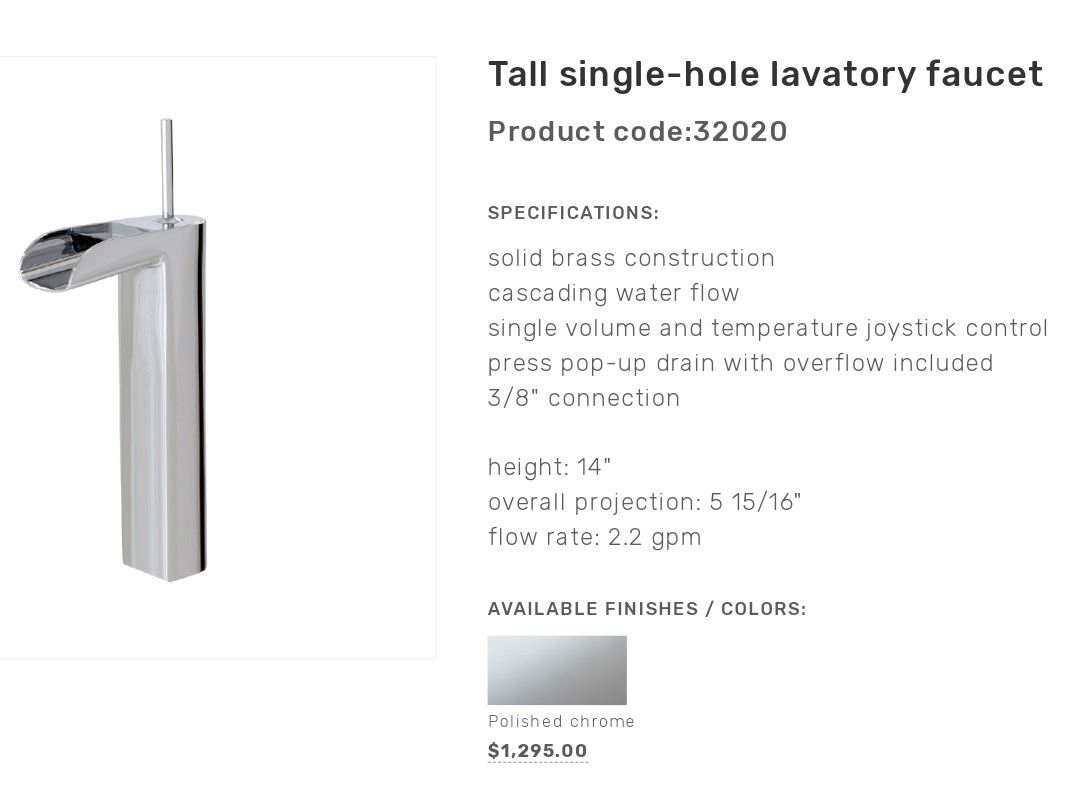
Task: Click the press pop-up drain specification
Action: click(740, 363)
